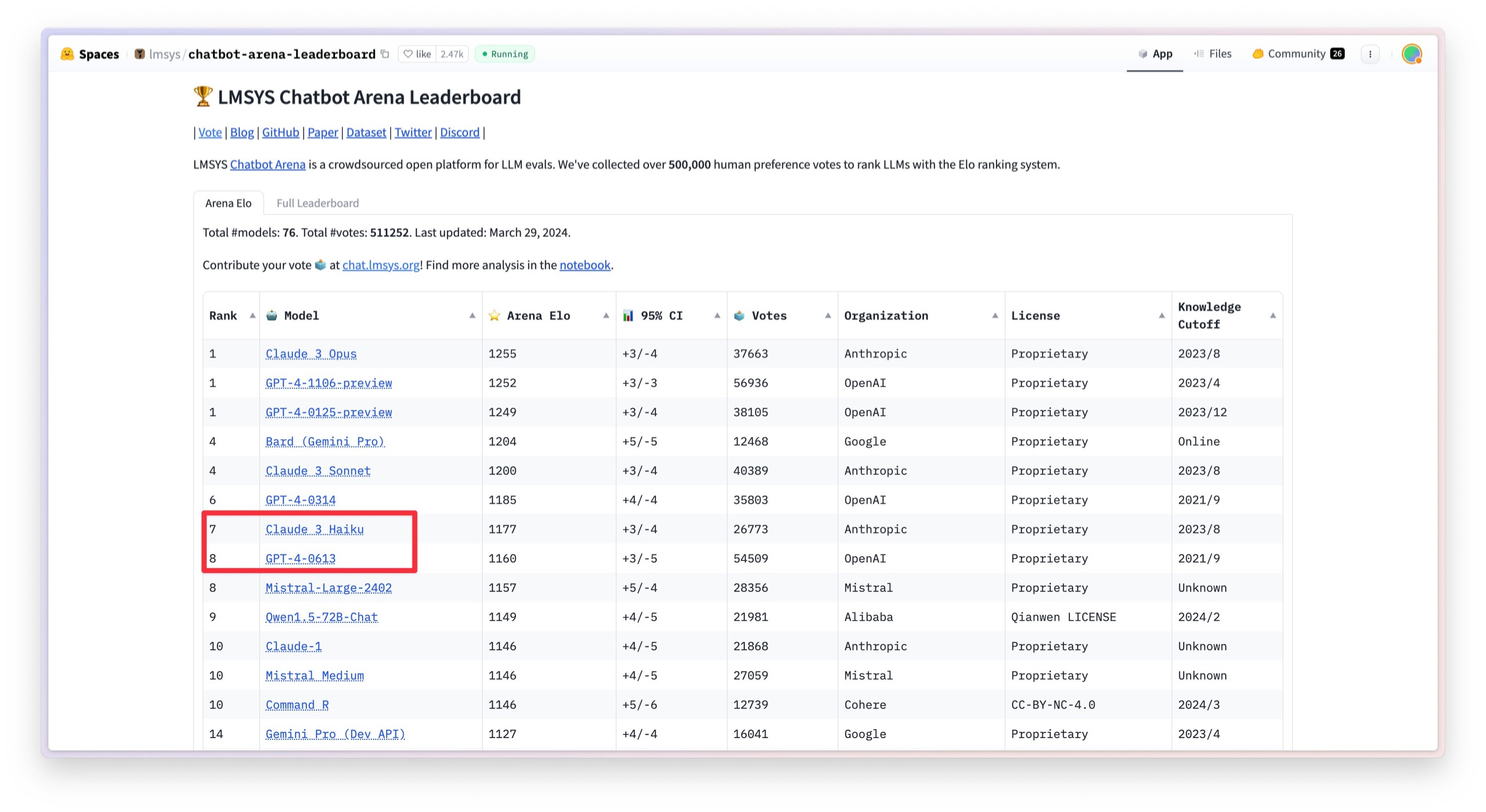Open the GPT-4-1106-preview model link
This screenshot has height=812, width=1486.
[329, 383]
